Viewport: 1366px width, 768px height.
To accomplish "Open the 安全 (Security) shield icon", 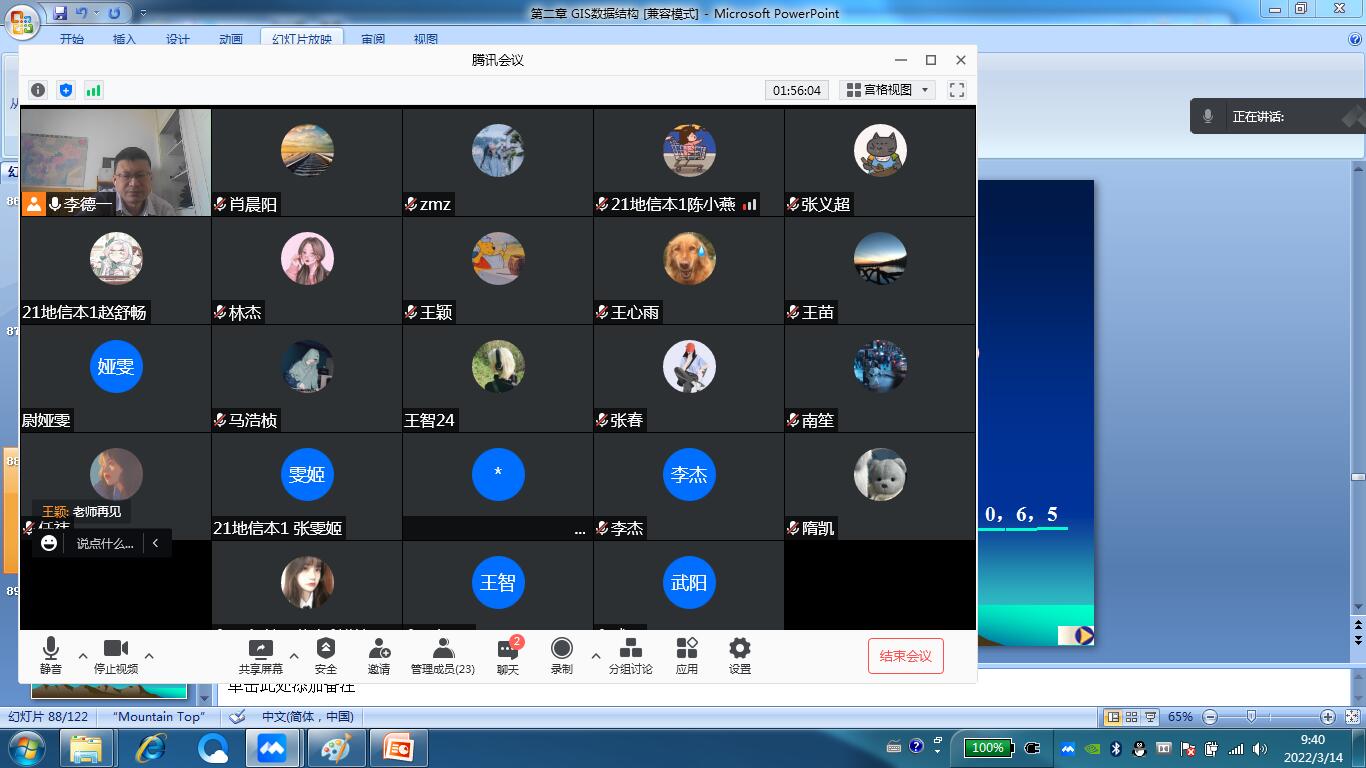I will (x=326, y=655).
